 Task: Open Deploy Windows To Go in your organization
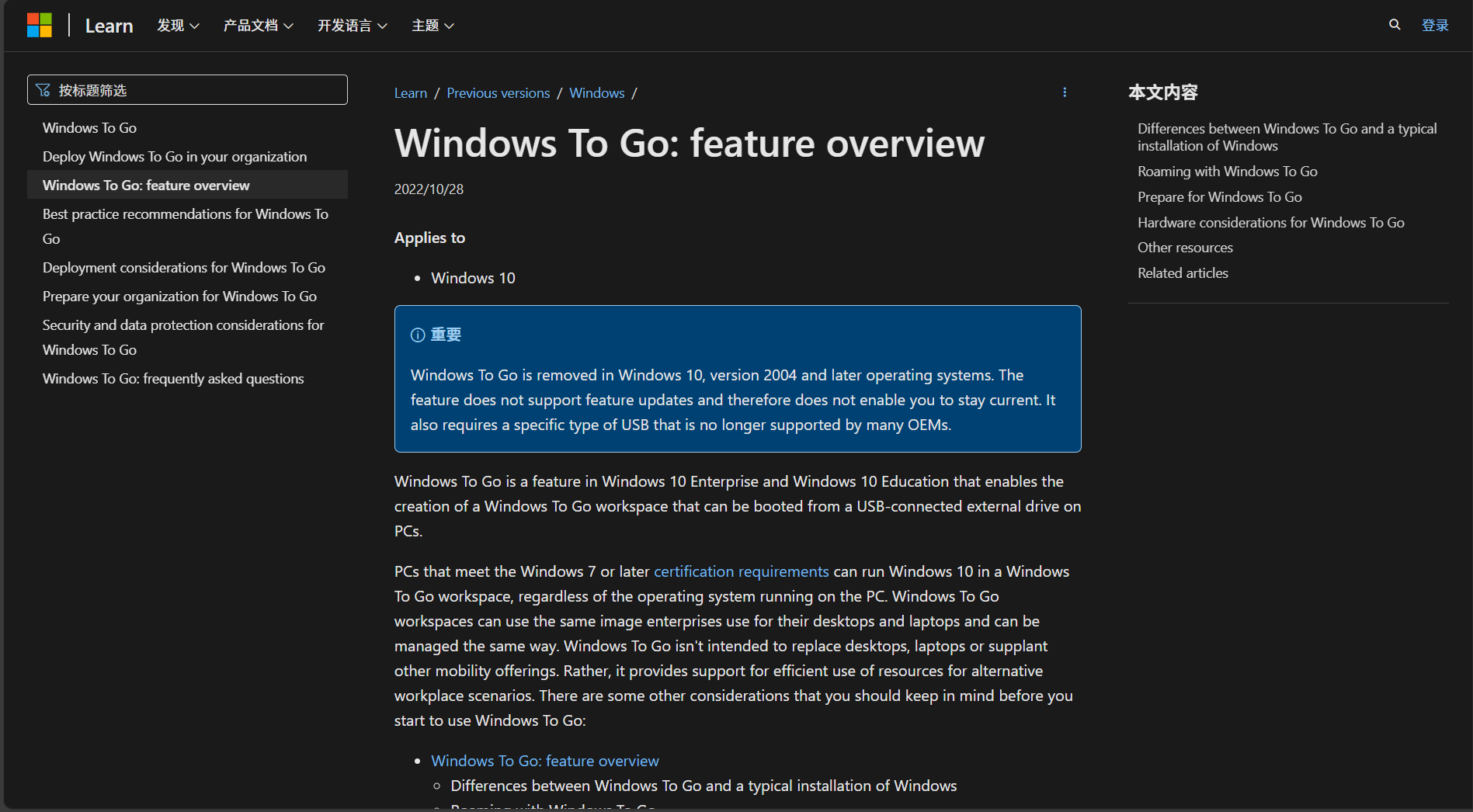point(174,156)
